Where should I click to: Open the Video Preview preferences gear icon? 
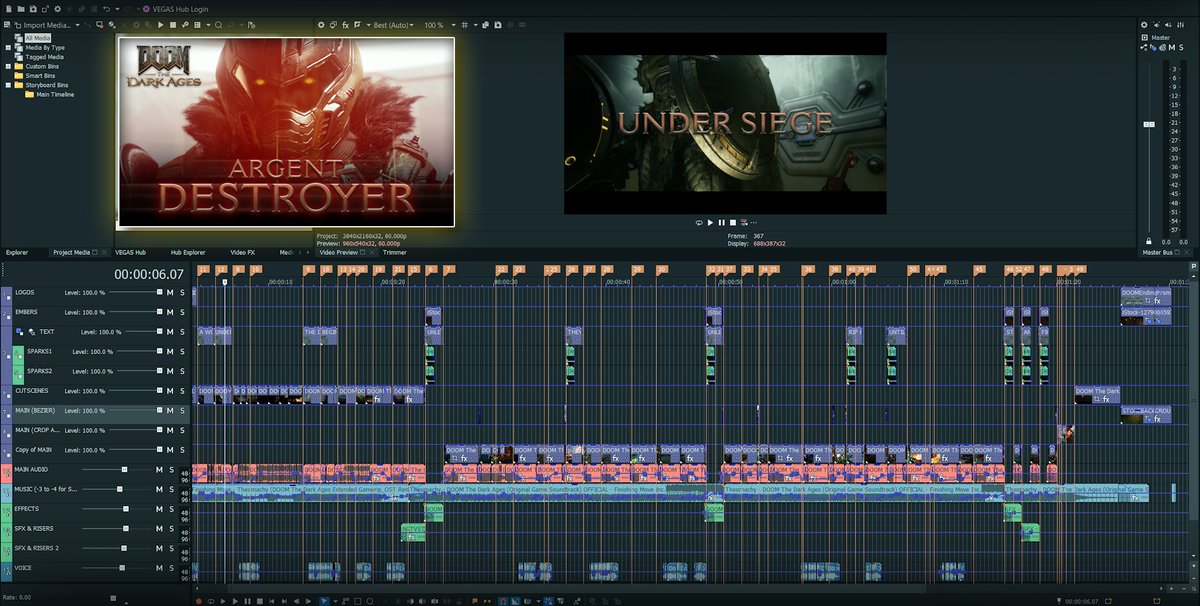pyautogui.click(x=321, y=24)
